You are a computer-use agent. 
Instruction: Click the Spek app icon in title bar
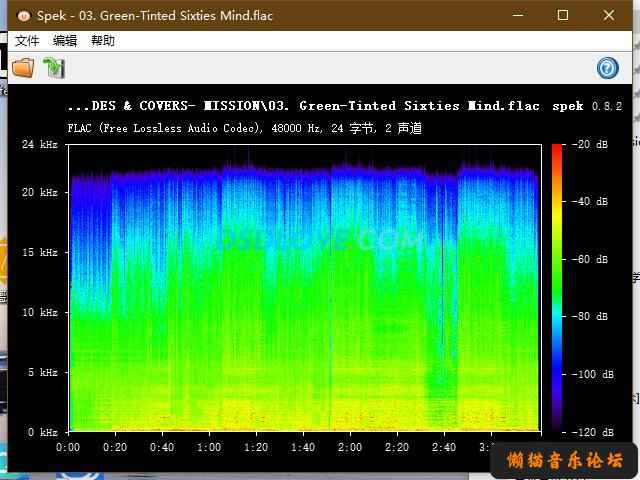point(24,16)
